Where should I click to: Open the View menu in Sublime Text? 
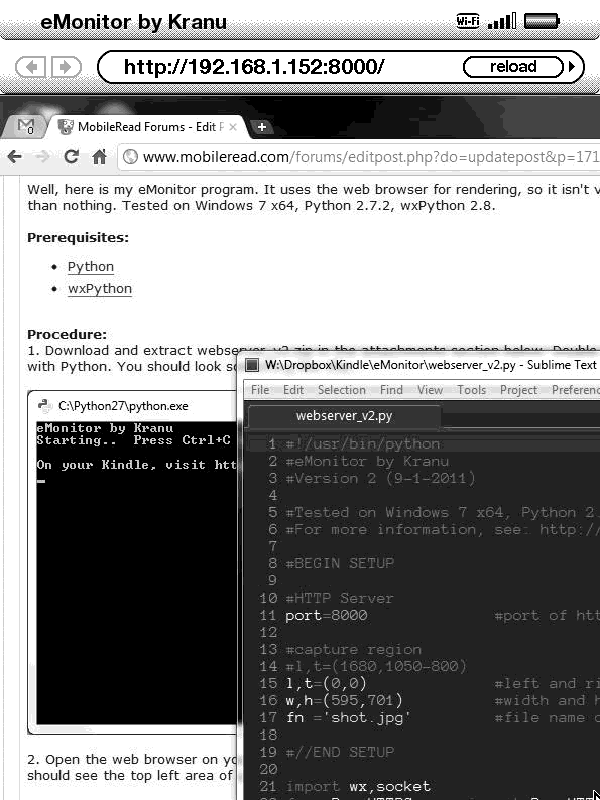point(430,390)
